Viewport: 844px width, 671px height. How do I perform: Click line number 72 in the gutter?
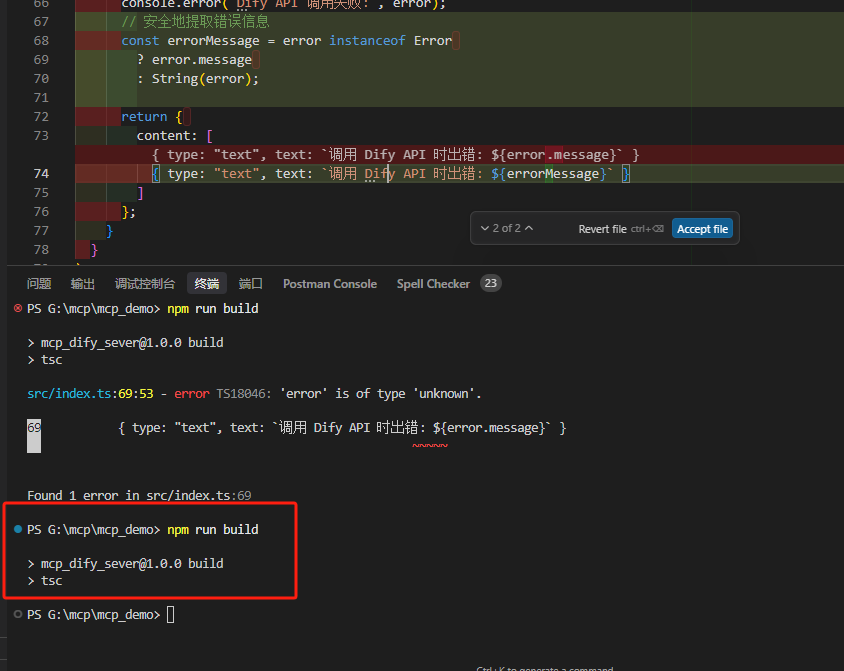(41, 116)
